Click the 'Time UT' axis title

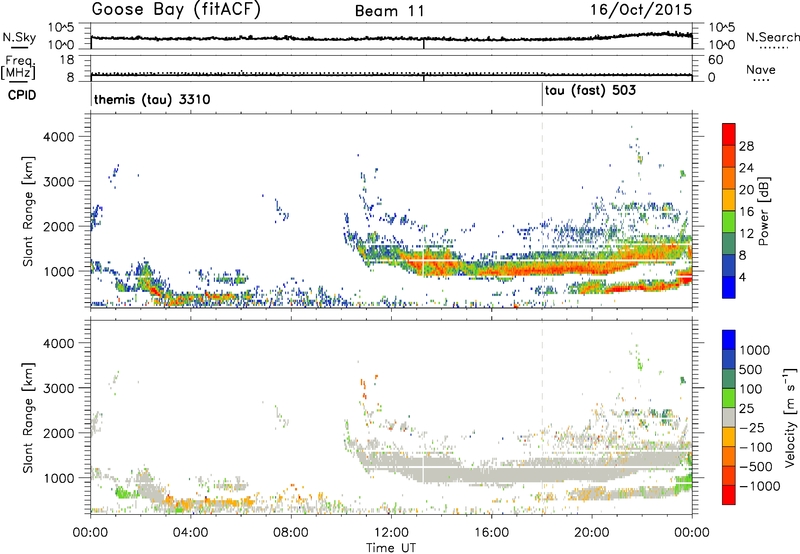pyautogui.click(x=391, y=547)
